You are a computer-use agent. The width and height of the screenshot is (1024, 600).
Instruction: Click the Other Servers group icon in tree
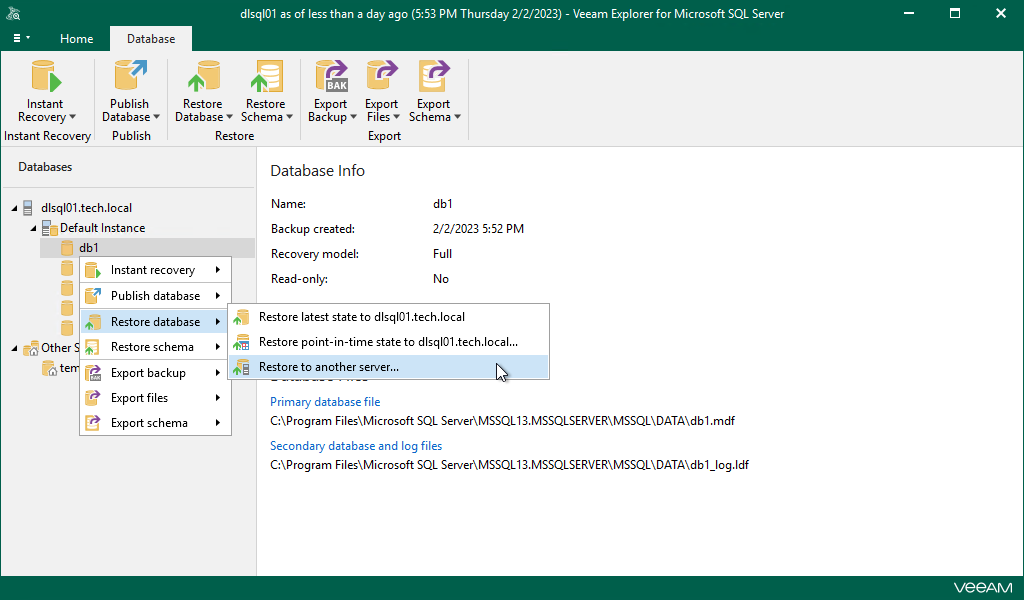point(31,348)
